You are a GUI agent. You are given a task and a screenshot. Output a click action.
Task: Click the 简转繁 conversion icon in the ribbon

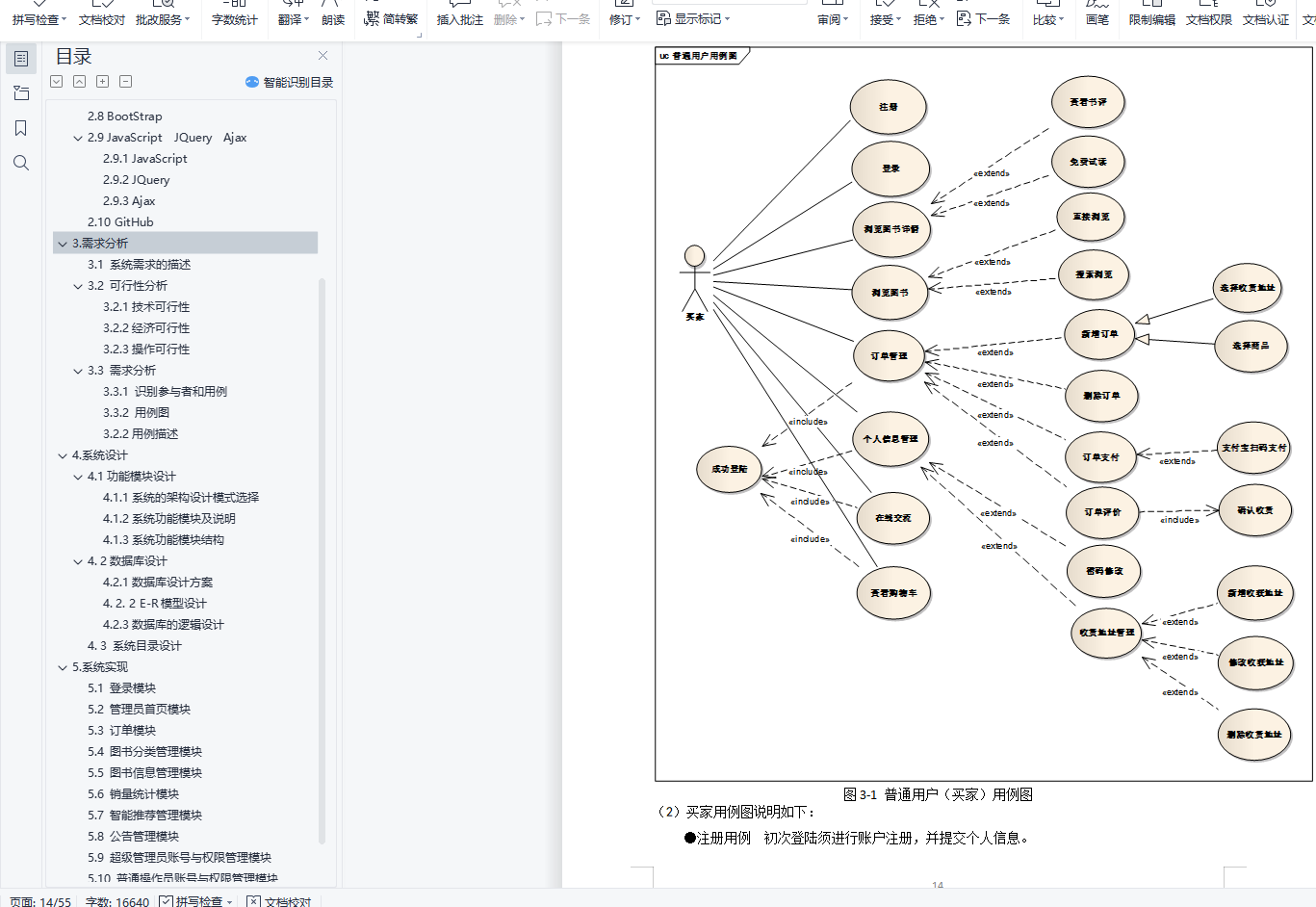click(372, 16)
